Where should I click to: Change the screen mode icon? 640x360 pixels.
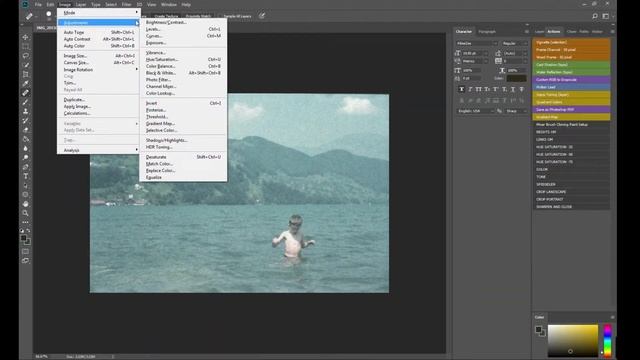click(x=26, y=260)
